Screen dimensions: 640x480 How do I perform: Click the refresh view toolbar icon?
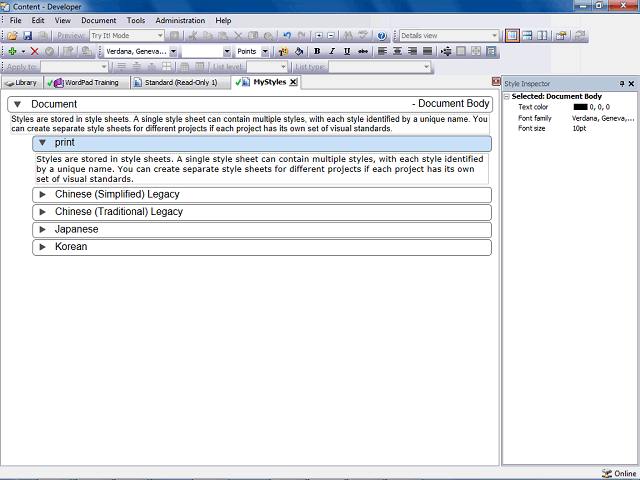tap(580, 36)
